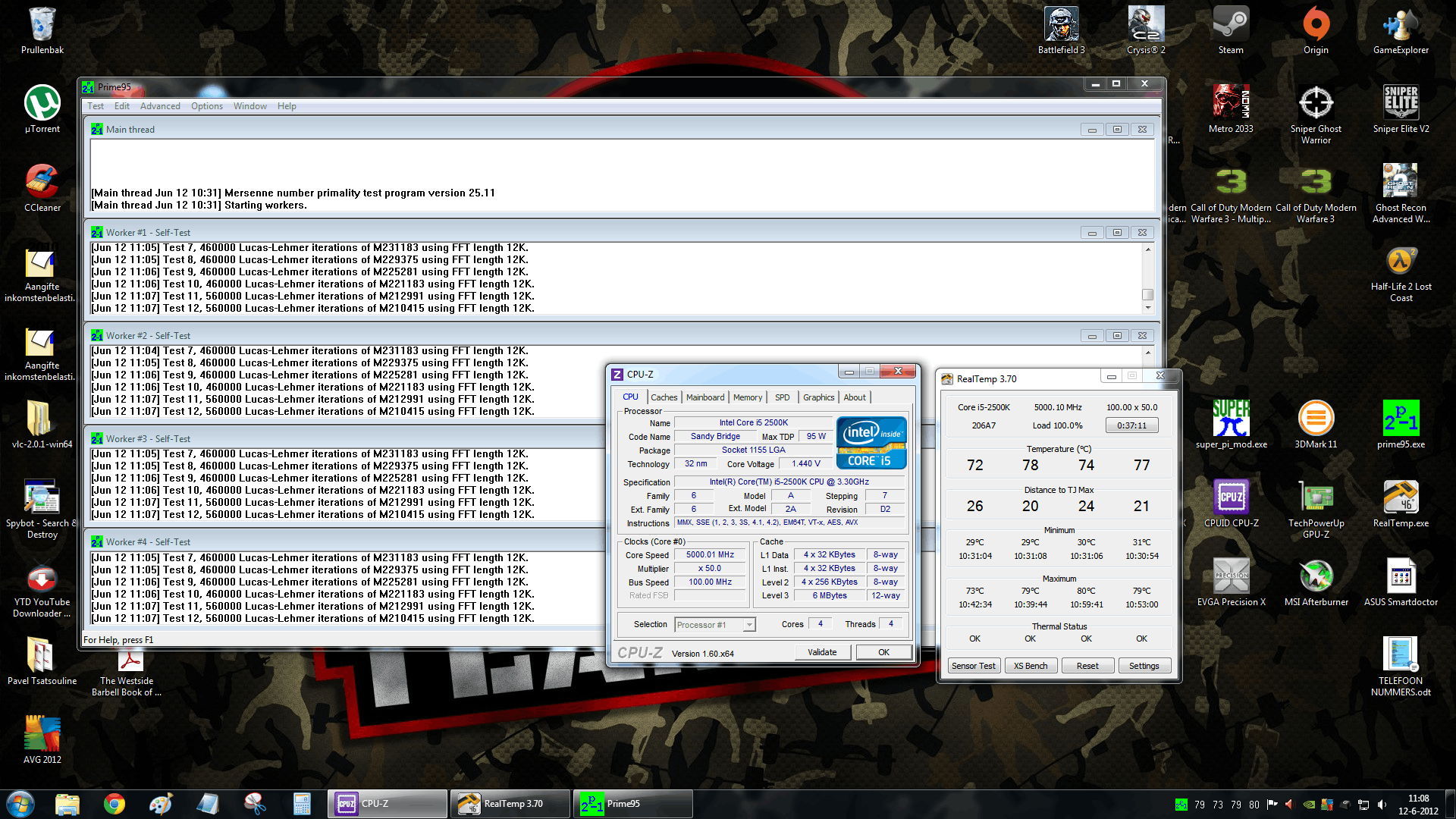Launch Metro 2033 shortcut

pos(1231,109)
